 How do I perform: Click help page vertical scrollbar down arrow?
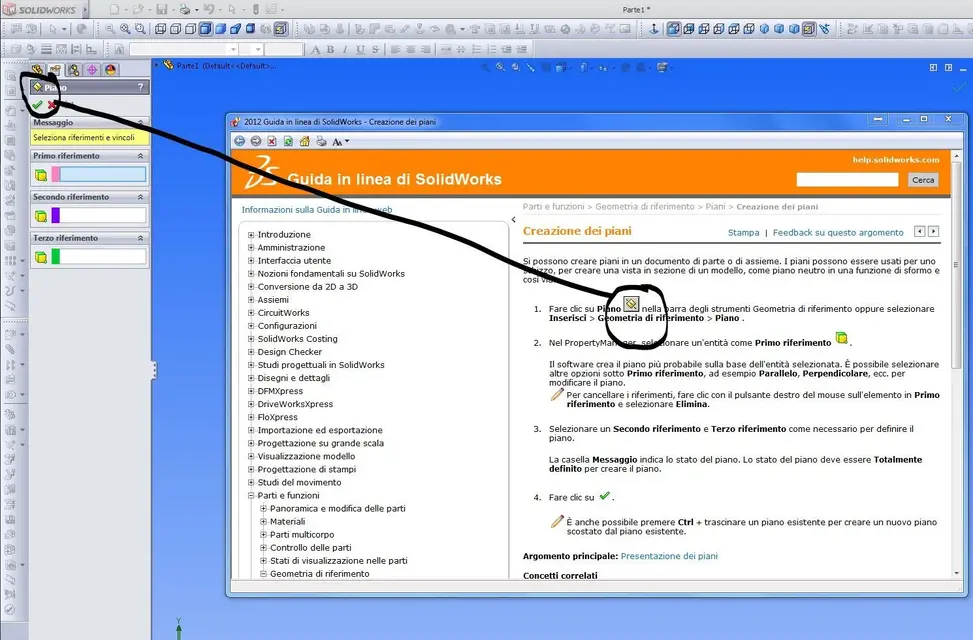tap(956, 574)
